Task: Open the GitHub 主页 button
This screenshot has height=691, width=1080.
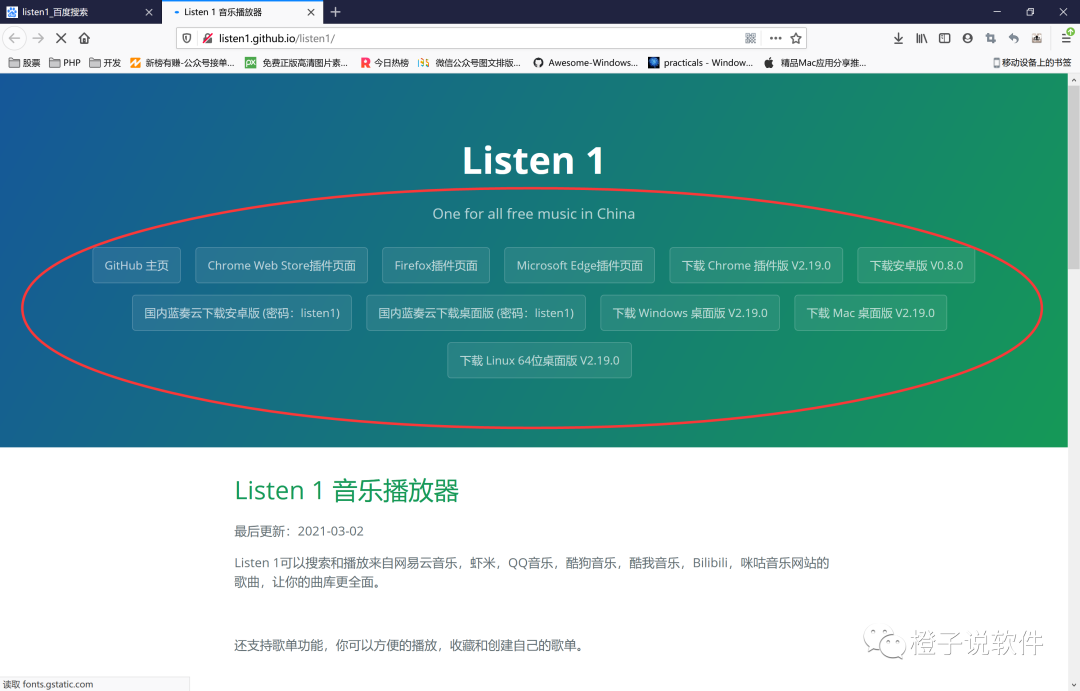Action: 136,265
